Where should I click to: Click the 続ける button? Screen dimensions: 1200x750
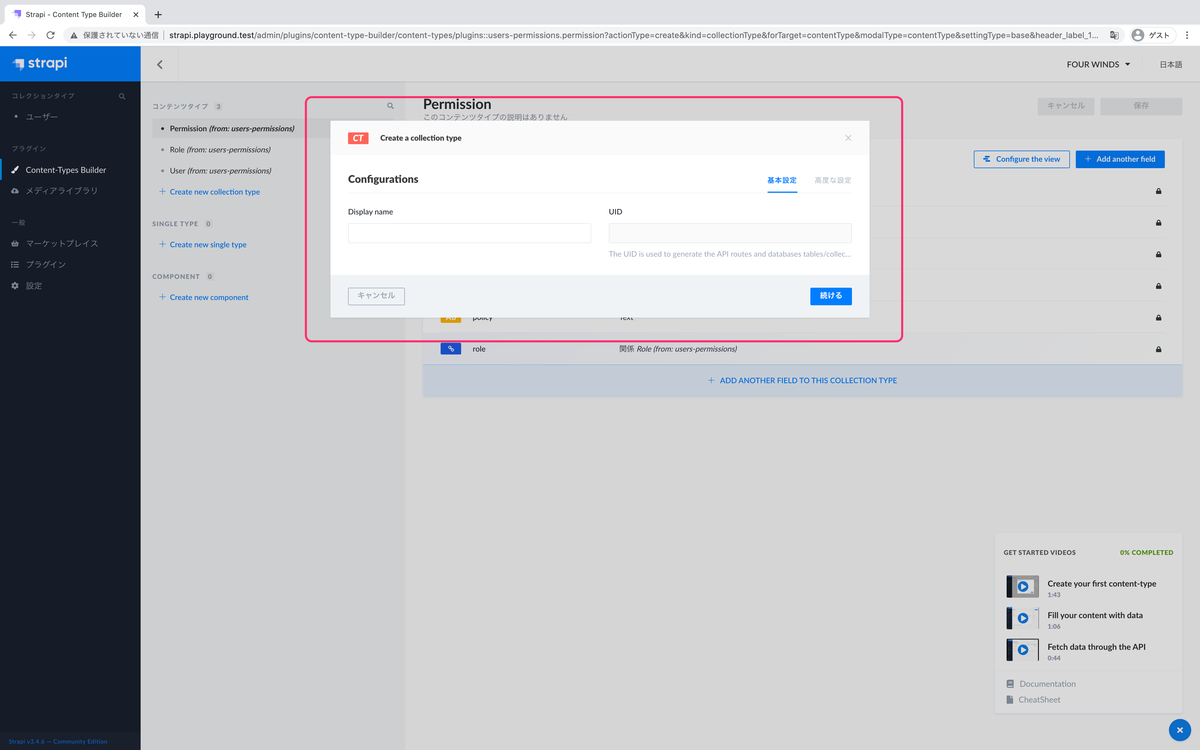tap(831, 296)
